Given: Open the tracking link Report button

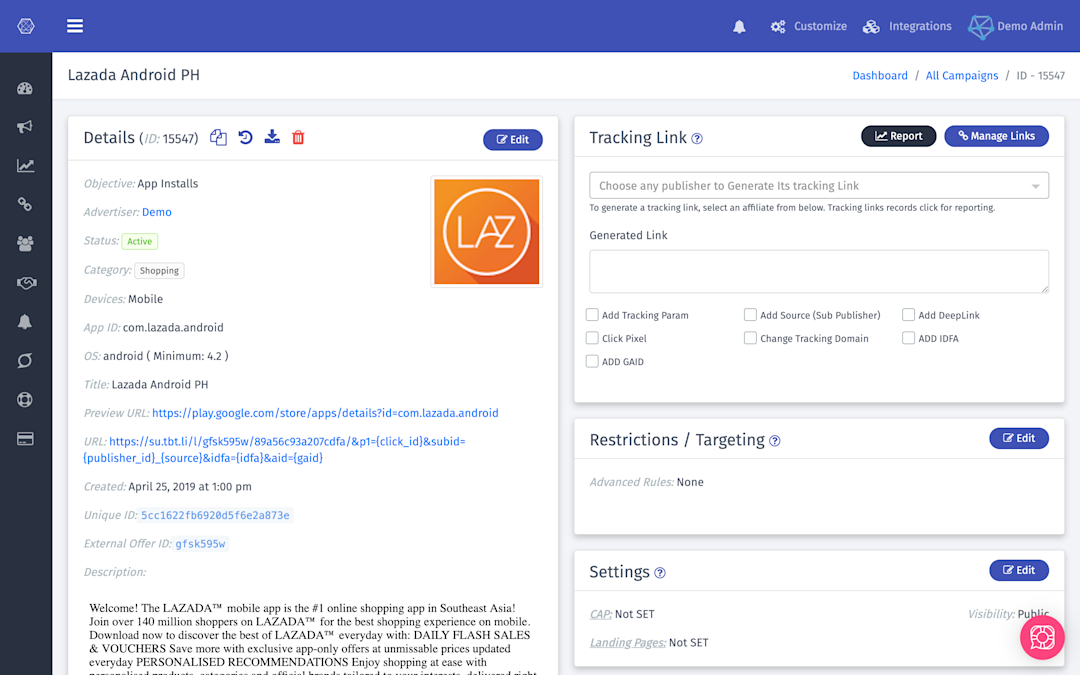Looking at the screenshot, I should tap(898, 136).
